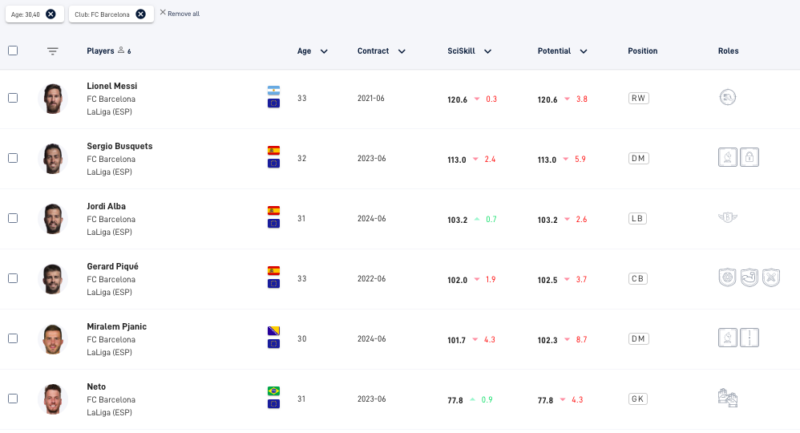Click Neto's EU flag icon
The width and height of the screenshot is (800, 433).
click(x=273, y=404)
